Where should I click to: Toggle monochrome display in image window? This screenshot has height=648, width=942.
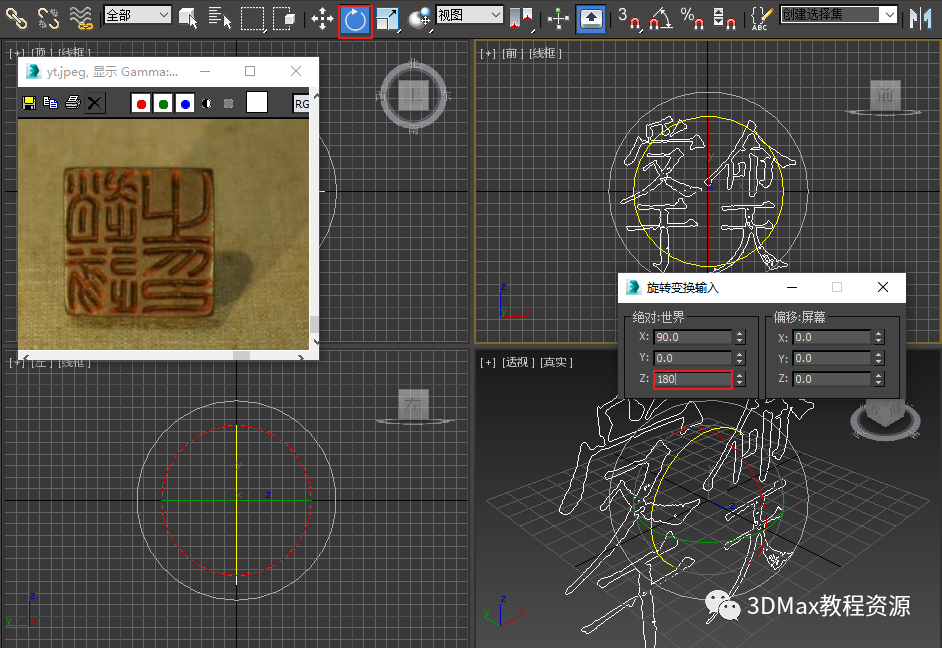click(x=228, y=104)
